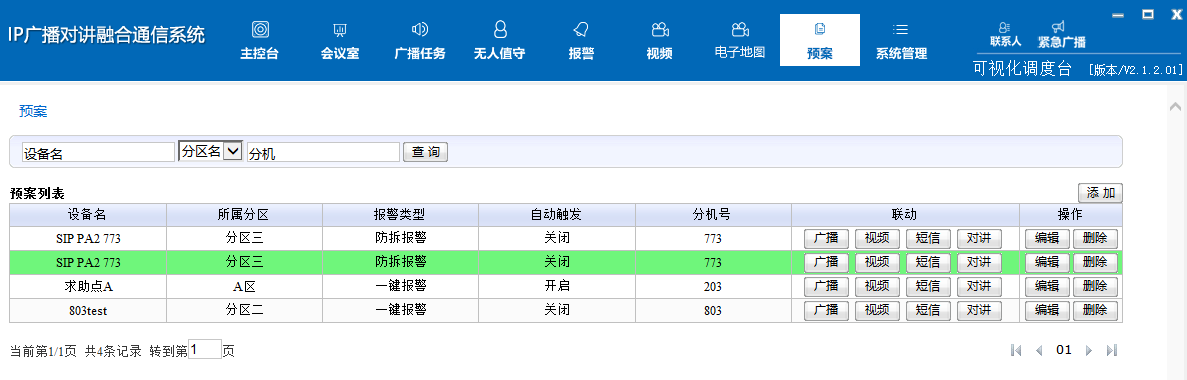Select the 分区二 zone cell
1187x380 pixels.
pyautogui.click(x=245, y=310)
